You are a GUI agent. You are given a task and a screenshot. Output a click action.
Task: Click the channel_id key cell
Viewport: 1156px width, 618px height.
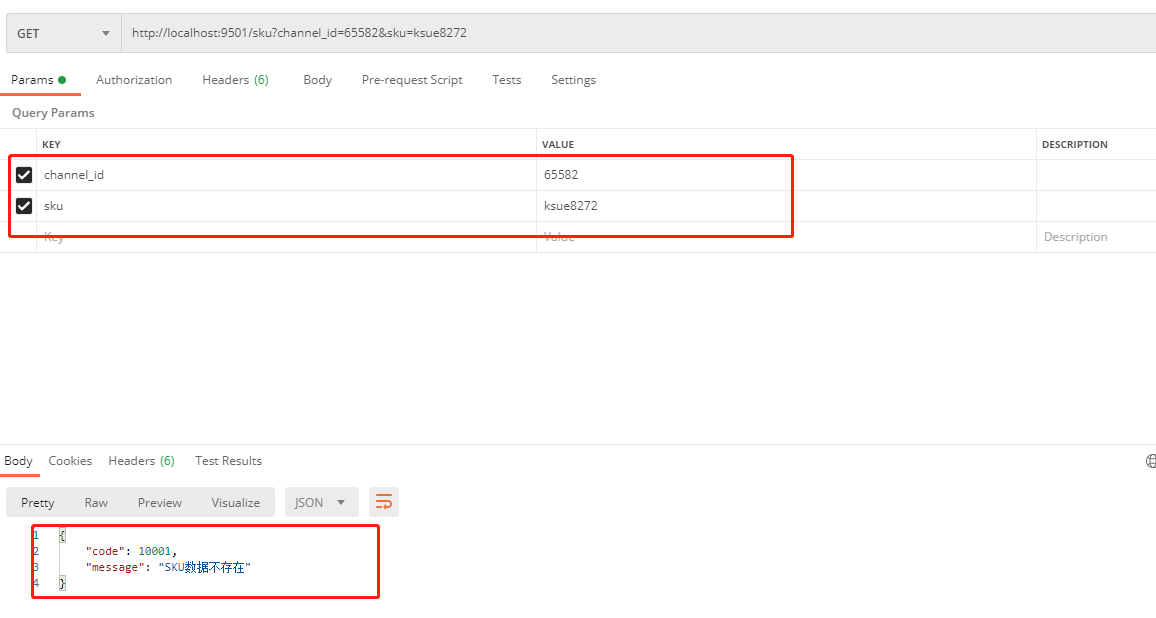(286, 175)
